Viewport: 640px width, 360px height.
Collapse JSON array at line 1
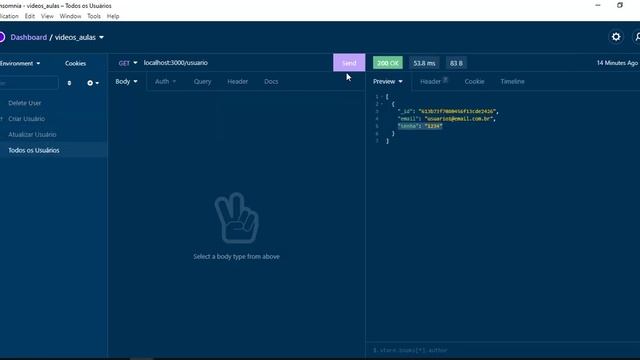tap(382, 97)
